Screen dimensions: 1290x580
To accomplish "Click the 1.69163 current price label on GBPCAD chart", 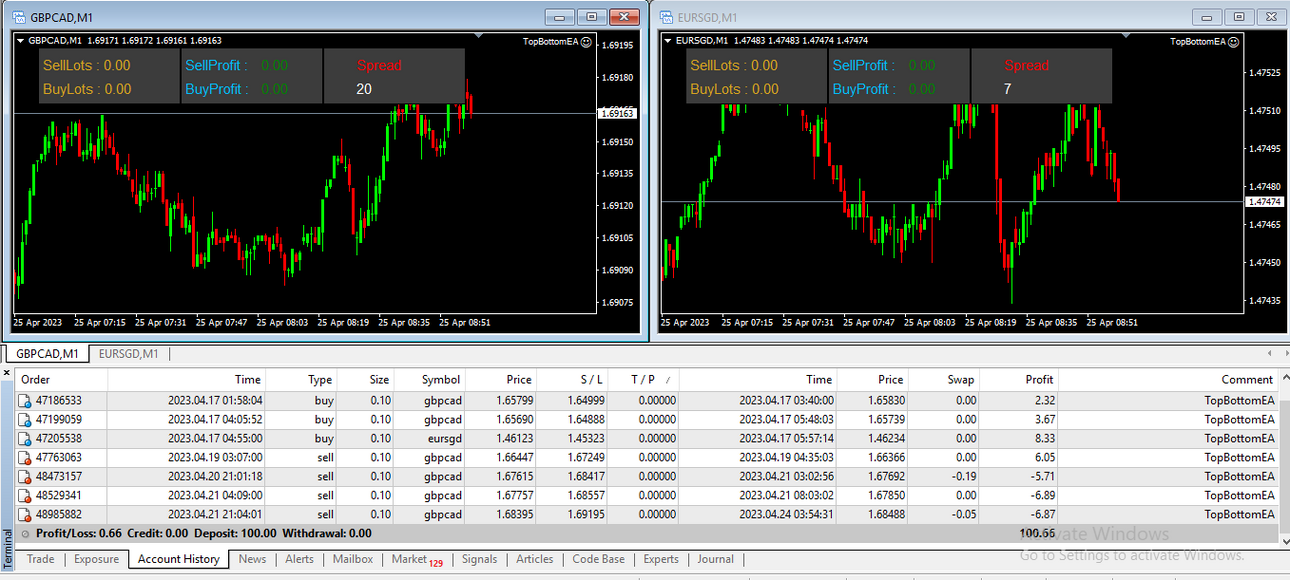I will [618, 114].
